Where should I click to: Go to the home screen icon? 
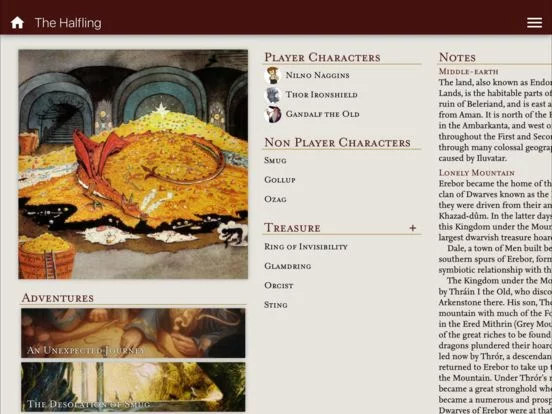(x=17, y=23)
